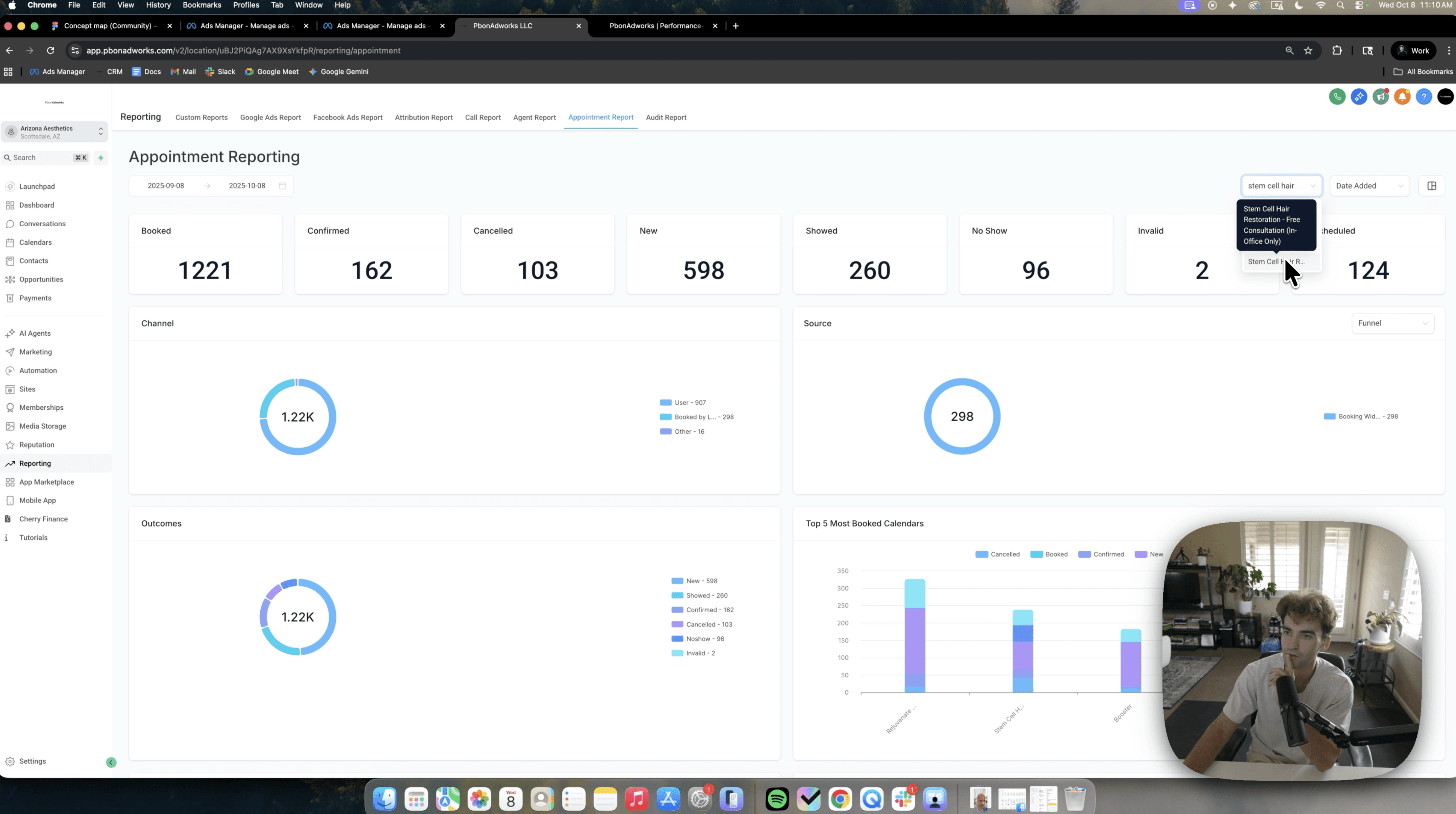Click the green lightning quick actions icon
The image size is (1456, 814).
101,158
